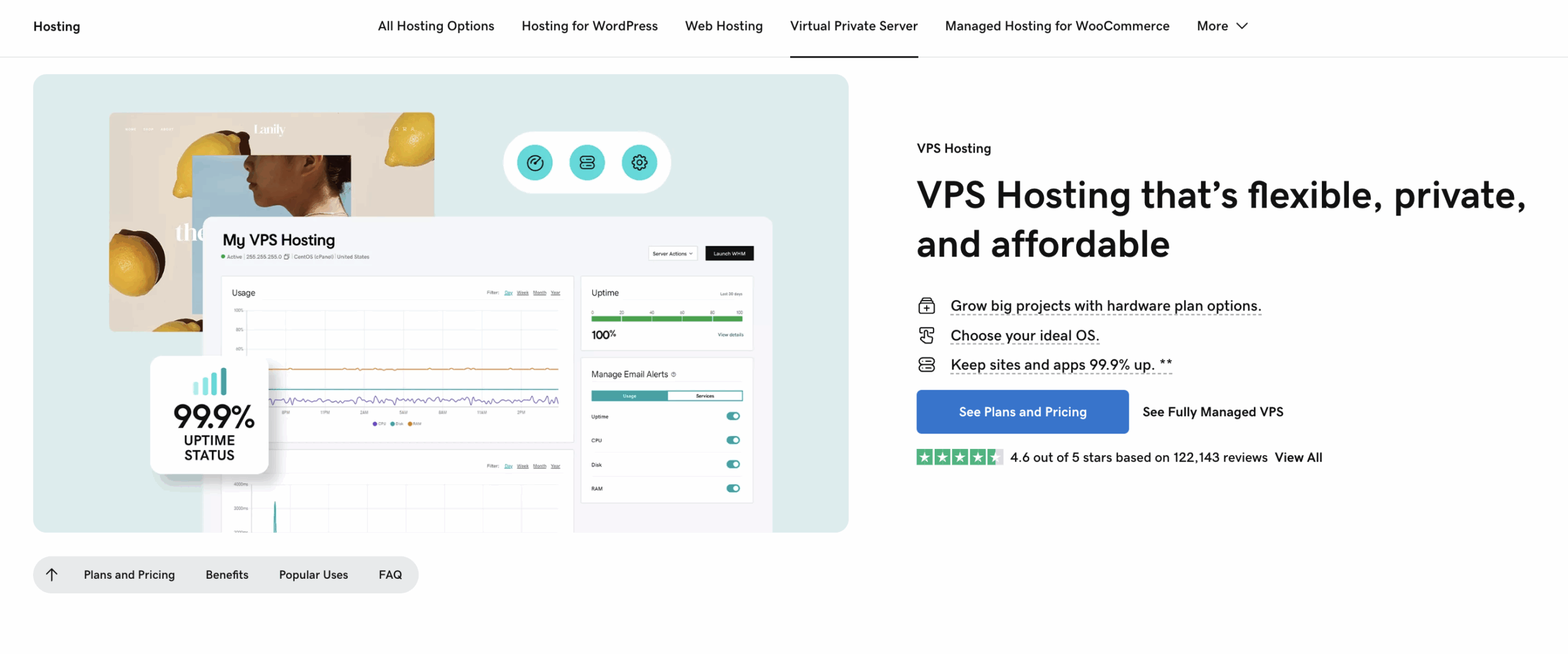Select the Services tab in Email Alerts
1568x654 pixels.
[x=704, y=396]
